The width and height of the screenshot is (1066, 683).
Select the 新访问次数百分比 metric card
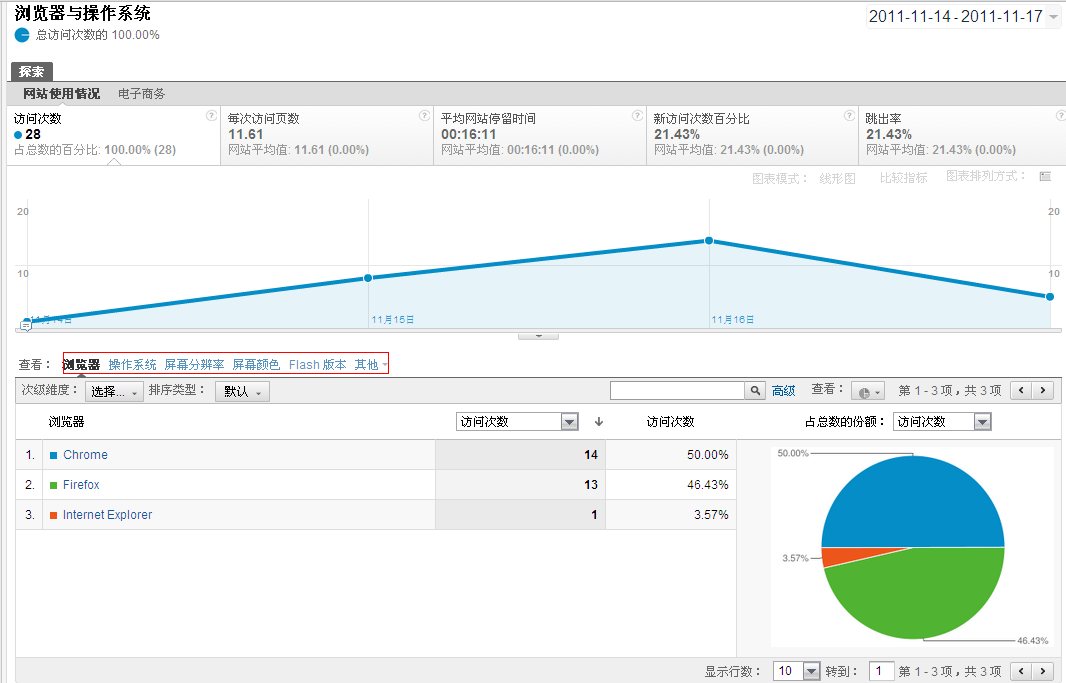point(753,135)
